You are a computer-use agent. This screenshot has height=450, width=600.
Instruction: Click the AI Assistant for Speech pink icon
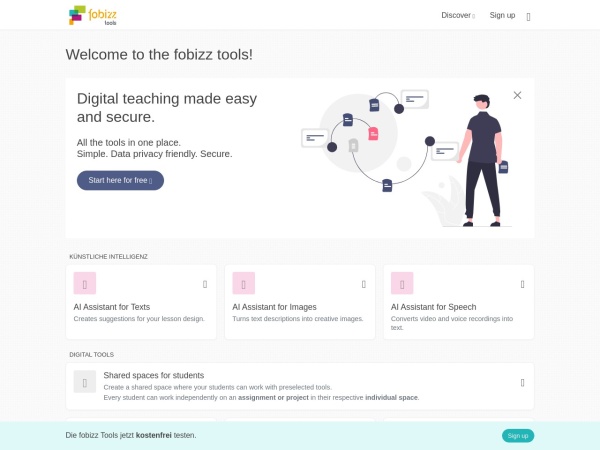[402, 283]
